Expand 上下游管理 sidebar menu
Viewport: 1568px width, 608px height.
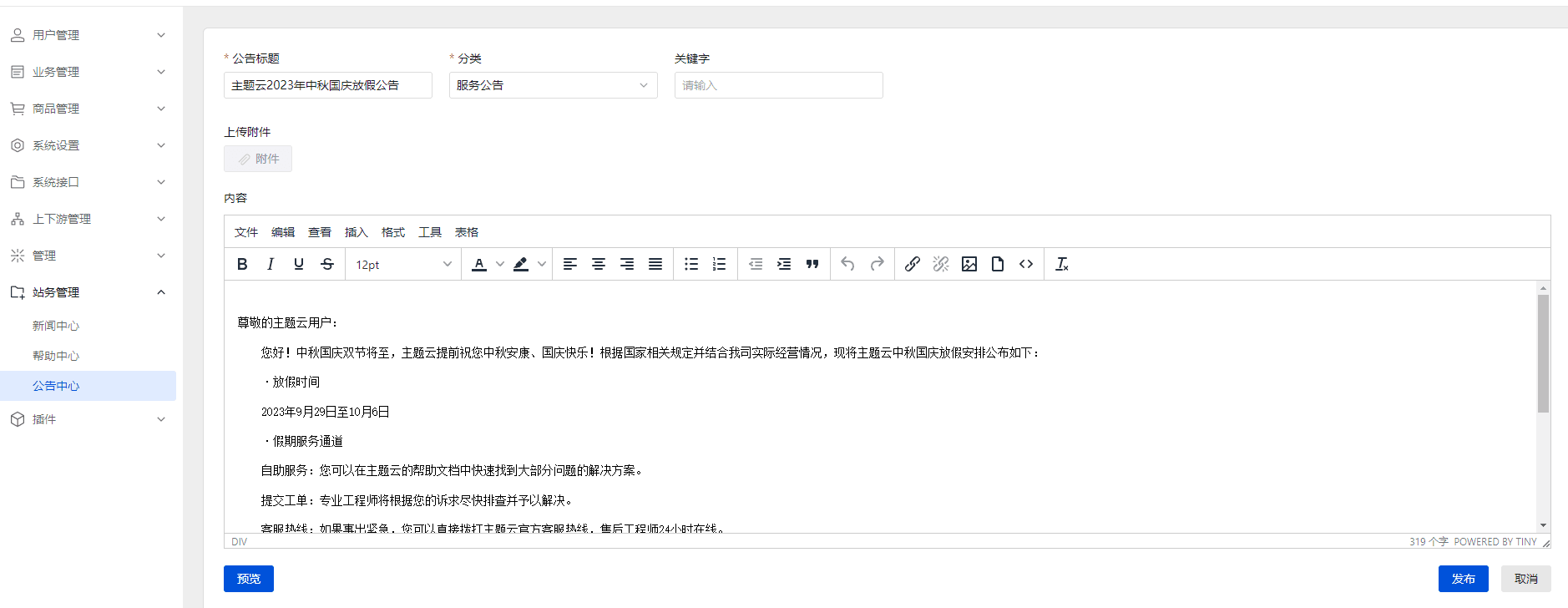click(88, 219)
